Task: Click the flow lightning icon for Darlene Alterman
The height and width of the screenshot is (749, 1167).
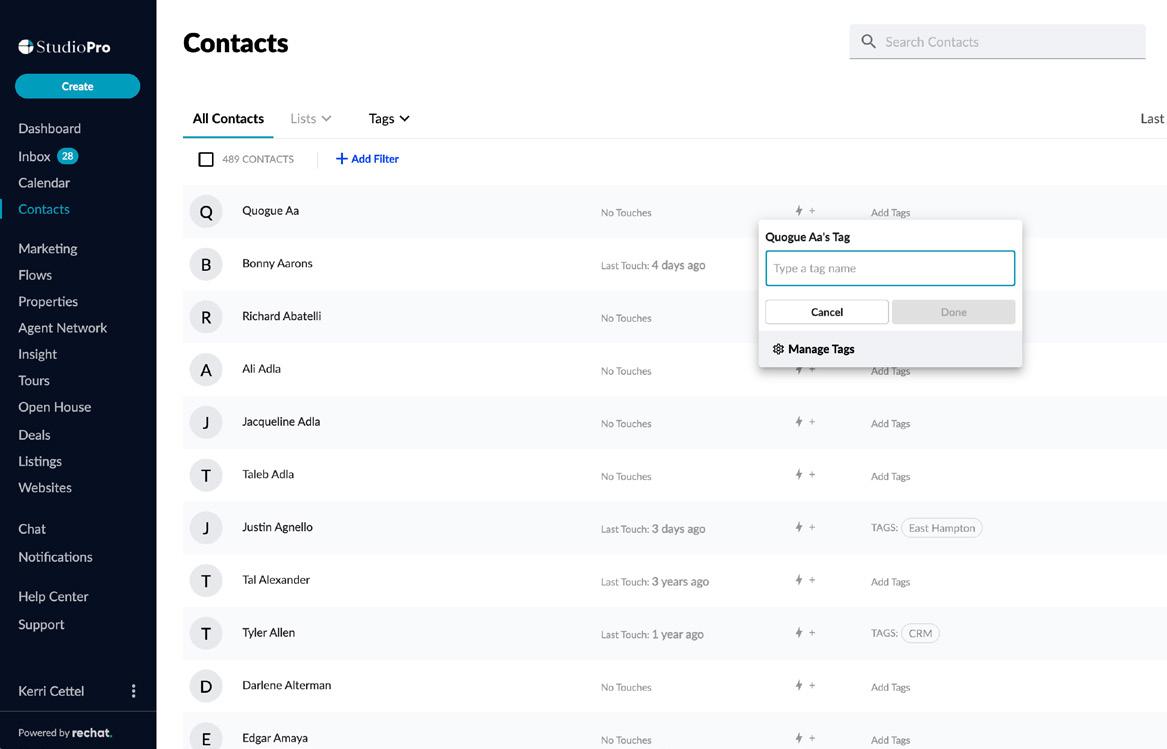Action: [x=799, y=685]
